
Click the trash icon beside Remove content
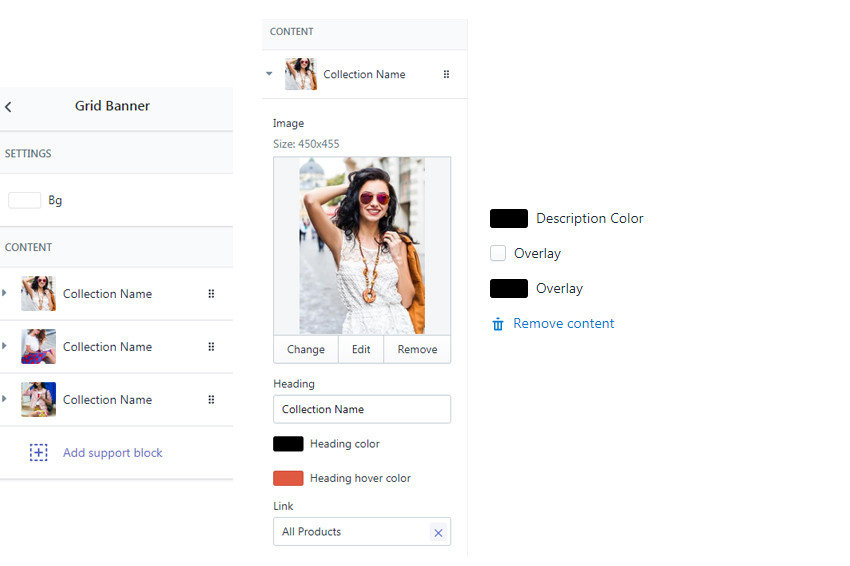click(x=498, y=324)
